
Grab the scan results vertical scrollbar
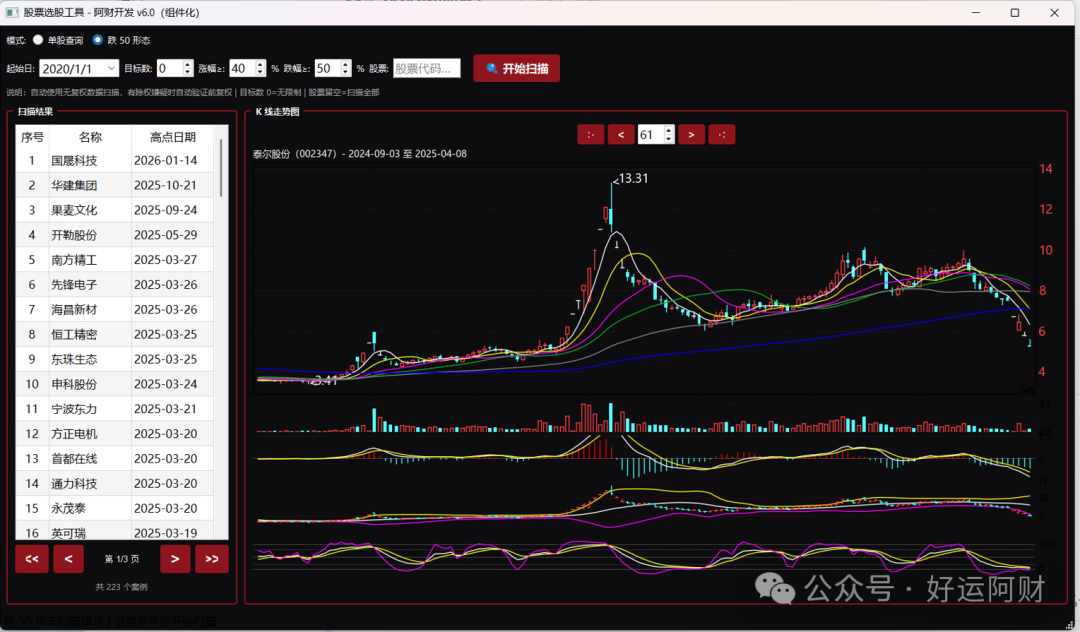(221, 167)
